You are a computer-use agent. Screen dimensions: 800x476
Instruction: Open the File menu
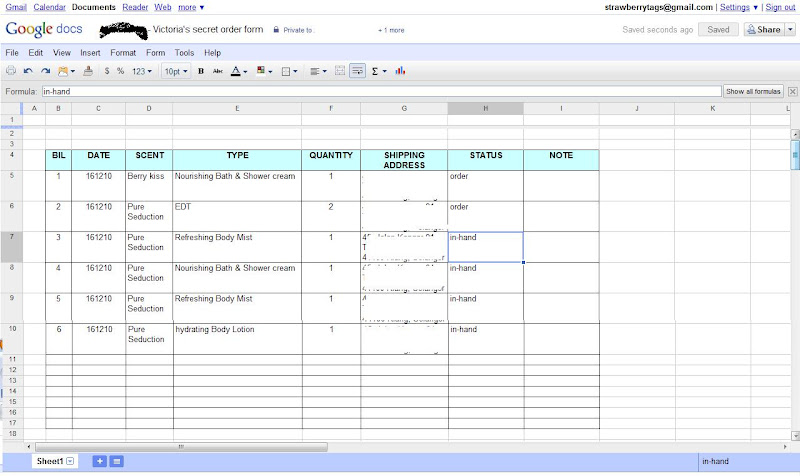coord(12,53)
